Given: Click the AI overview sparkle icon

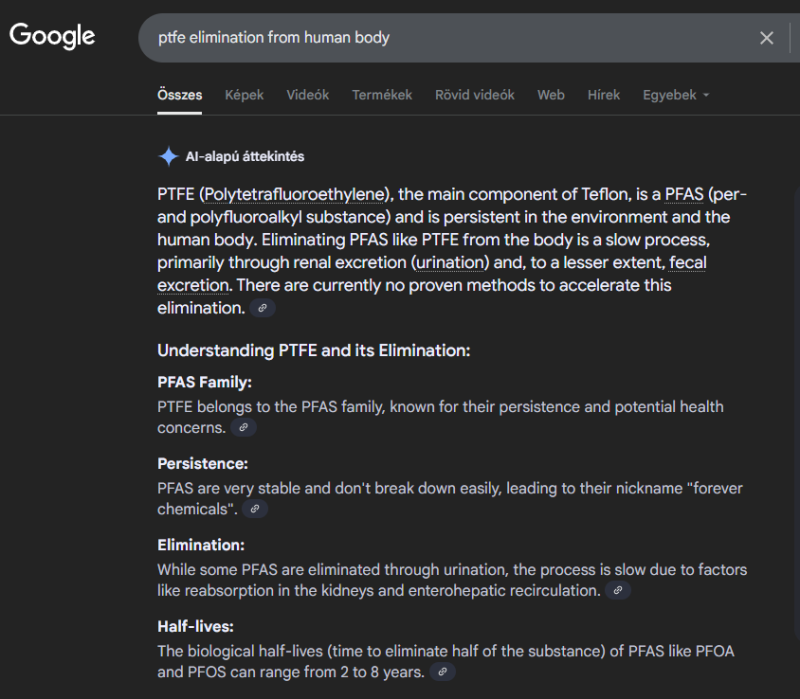Looking at the screenshot, I should click(168, 156).
